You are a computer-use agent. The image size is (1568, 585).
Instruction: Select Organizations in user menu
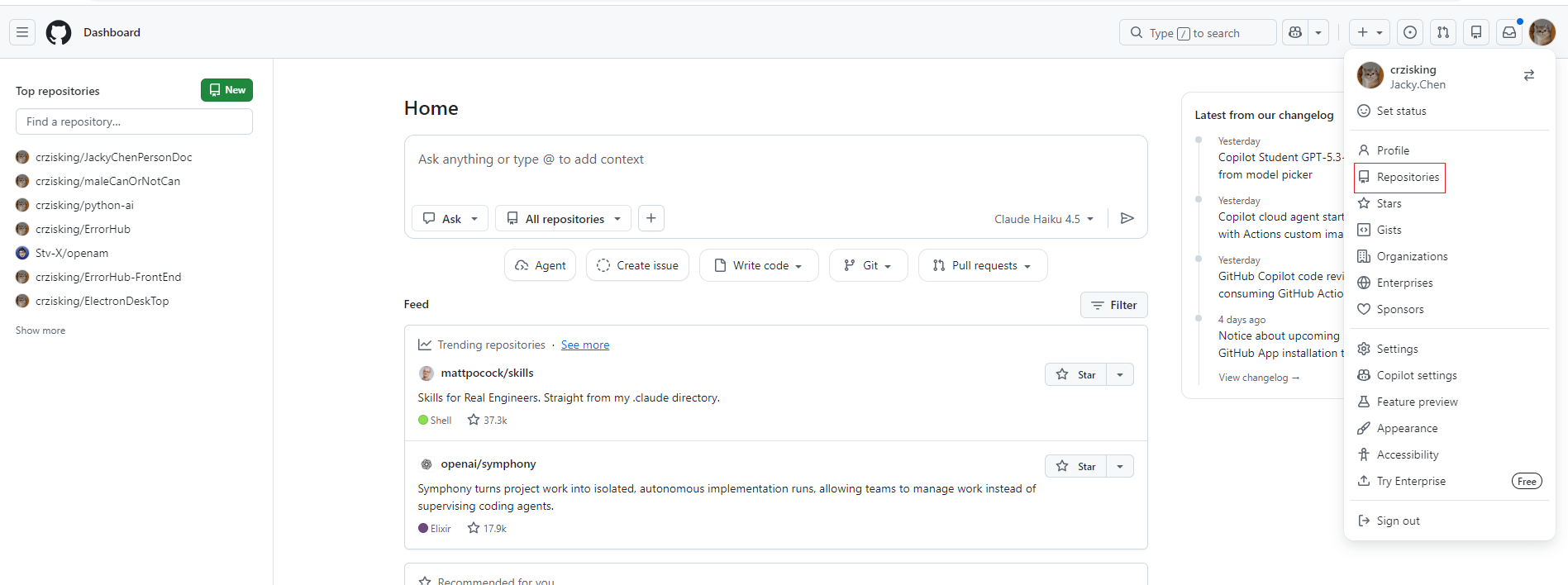(x=1450, y=256)
